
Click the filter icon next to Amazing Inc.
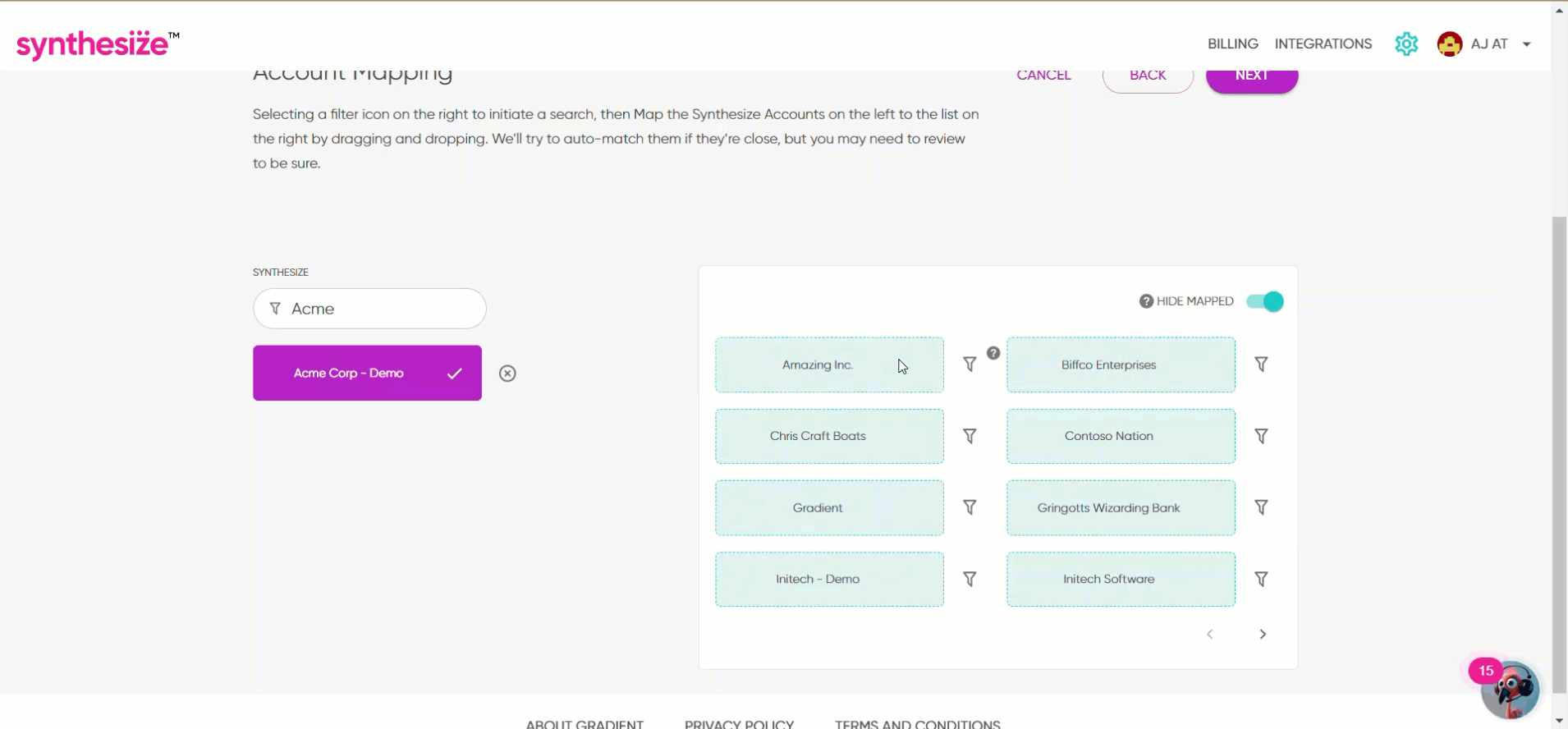coord(970,364)
